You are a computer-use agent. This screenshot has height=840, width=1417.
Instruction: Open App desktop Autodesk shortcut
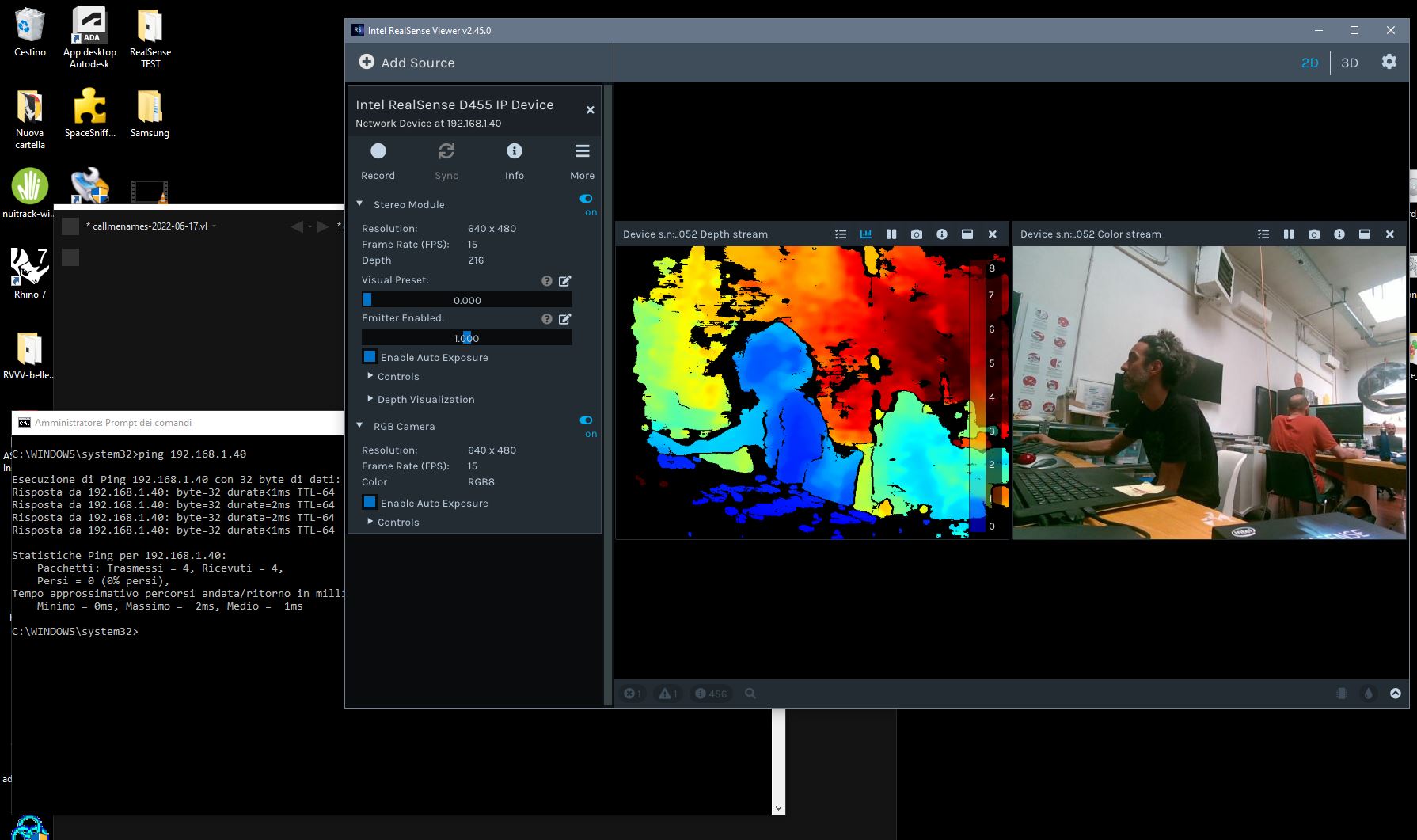(x=89, y=38)
